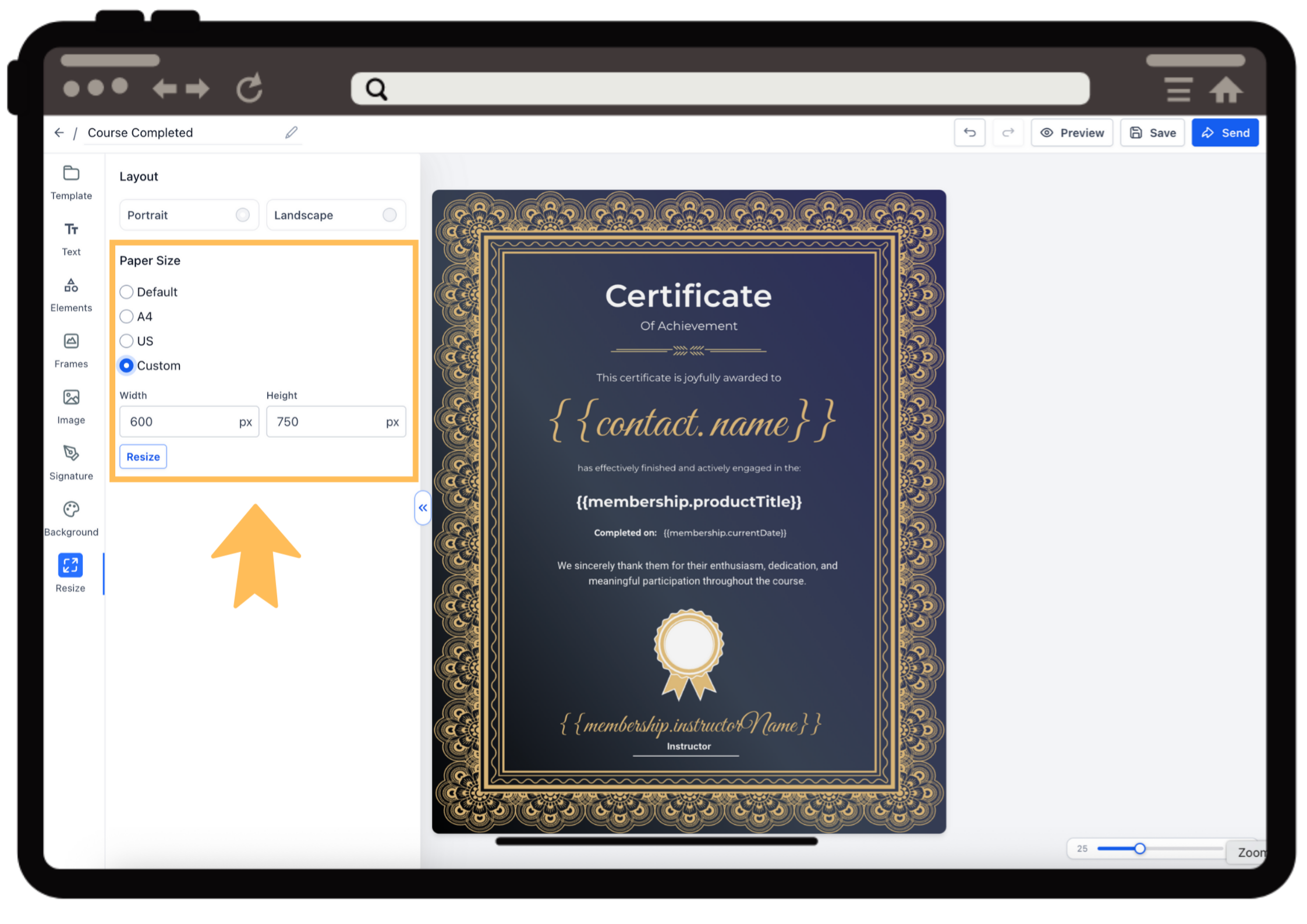This screenshot has width=1307, height=924.
Task: Redo the last action
Action: (1008, 133)
